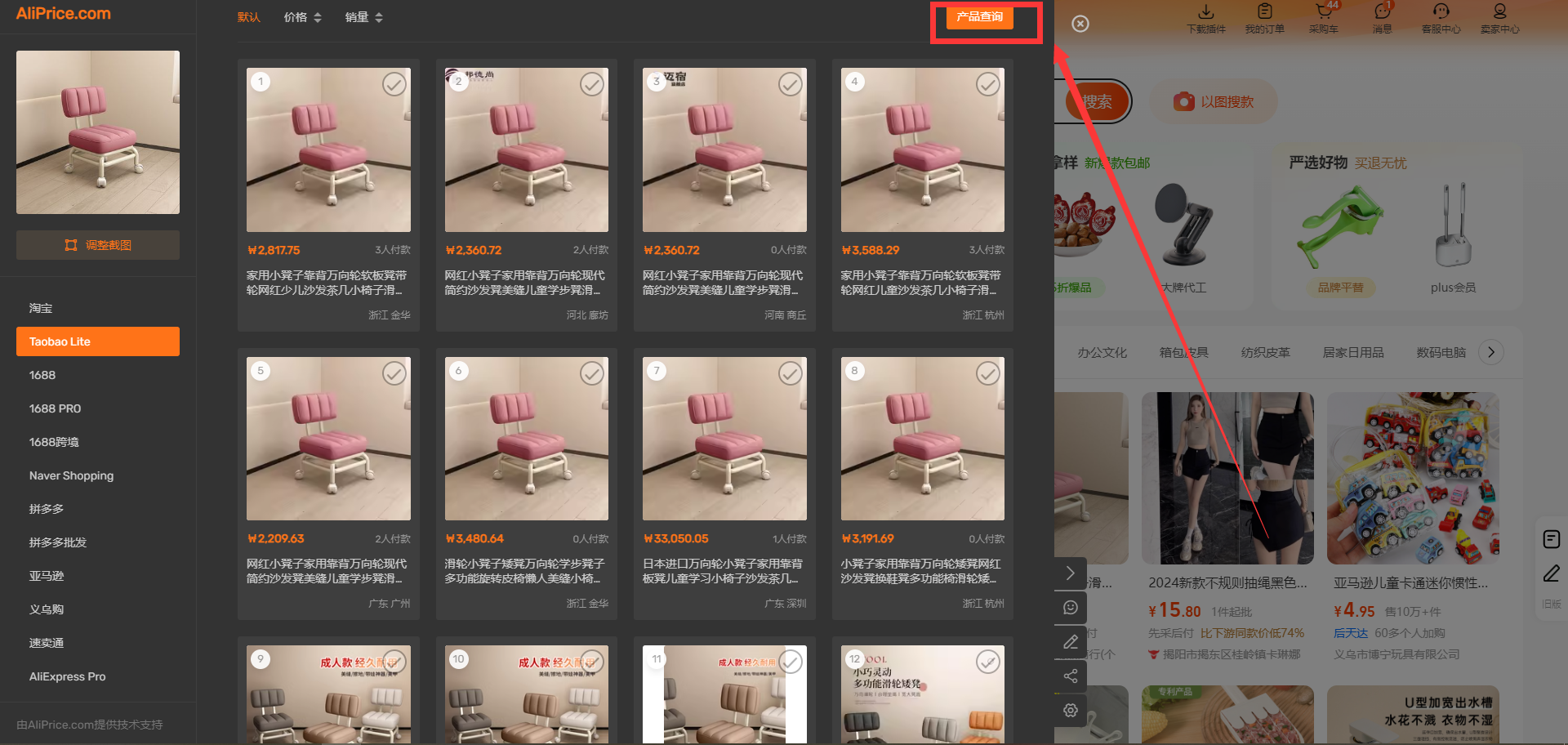The image size is (1568, 745).
Task: Choose 1688 PRO platform
Action: coord(98,408)
